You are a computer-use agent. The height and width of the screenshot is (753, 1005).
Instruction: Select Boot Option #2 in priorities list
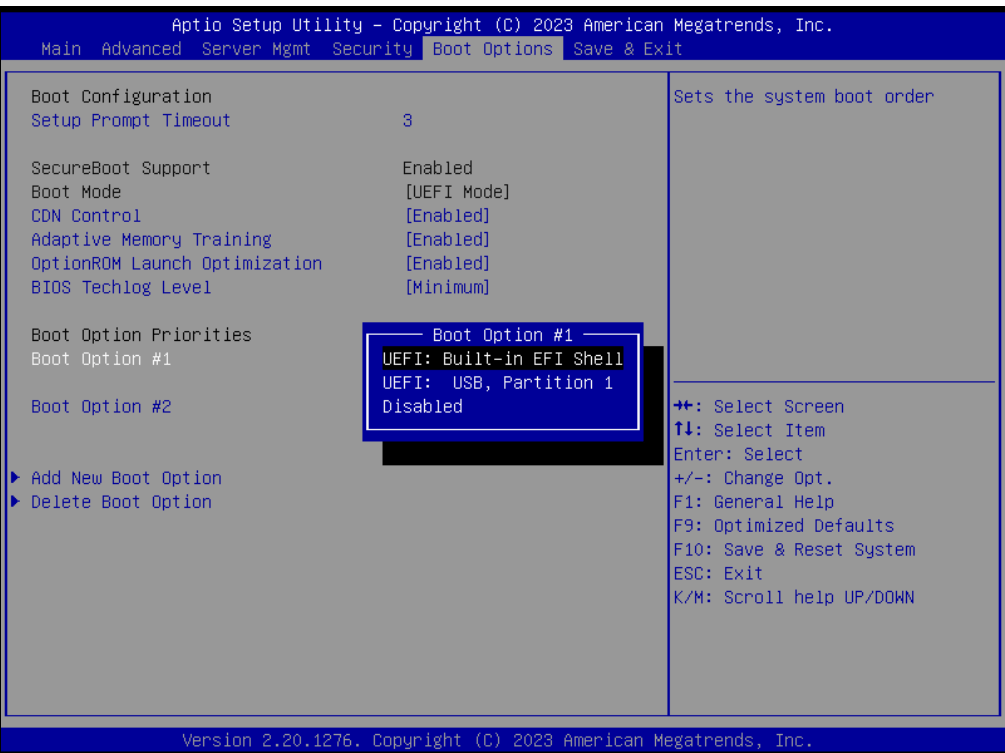point(101,407)
